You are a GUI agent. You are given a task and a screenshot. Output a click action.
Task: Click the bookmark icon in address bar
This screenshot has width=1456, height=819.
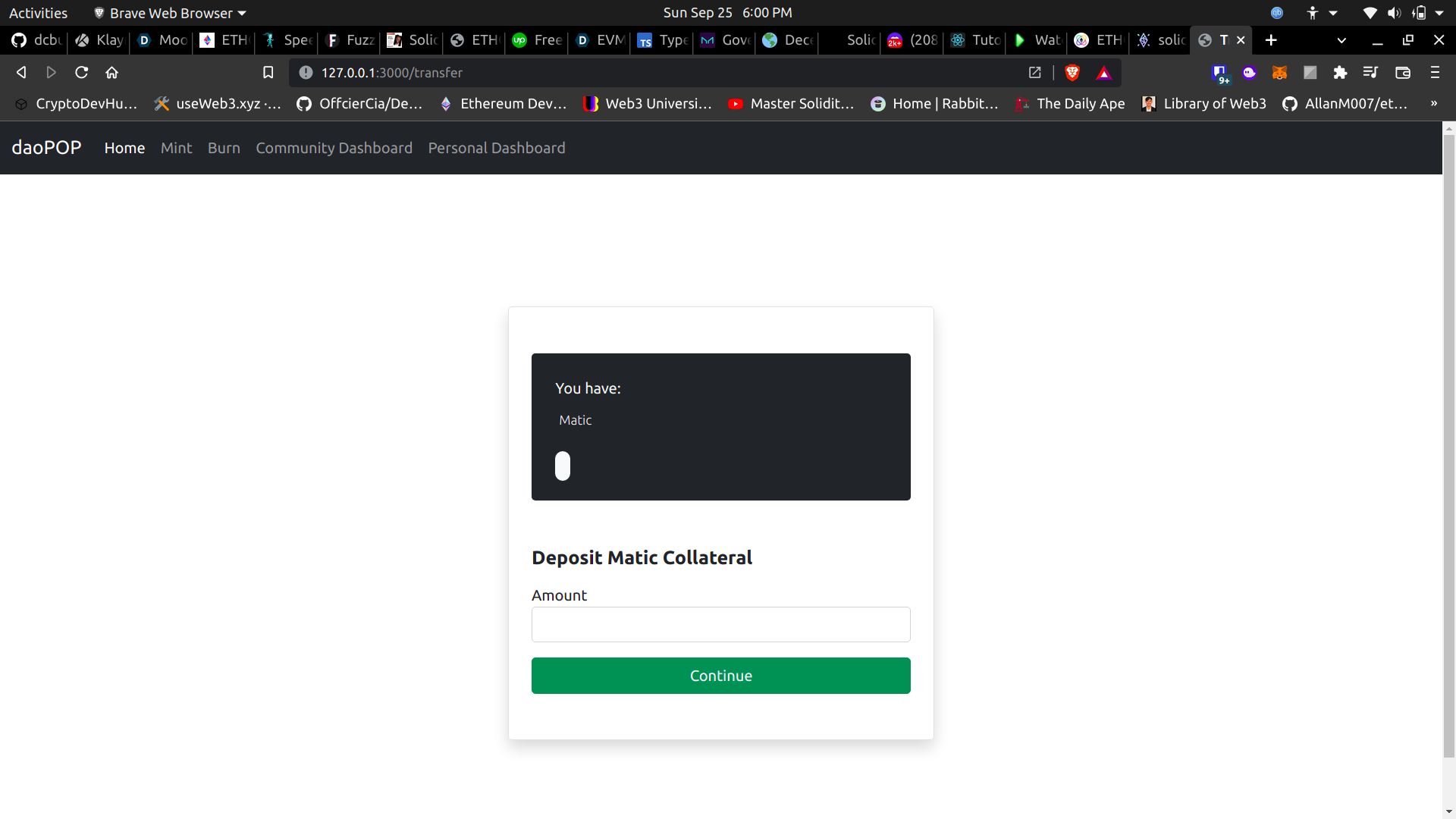tap(268, 72)
